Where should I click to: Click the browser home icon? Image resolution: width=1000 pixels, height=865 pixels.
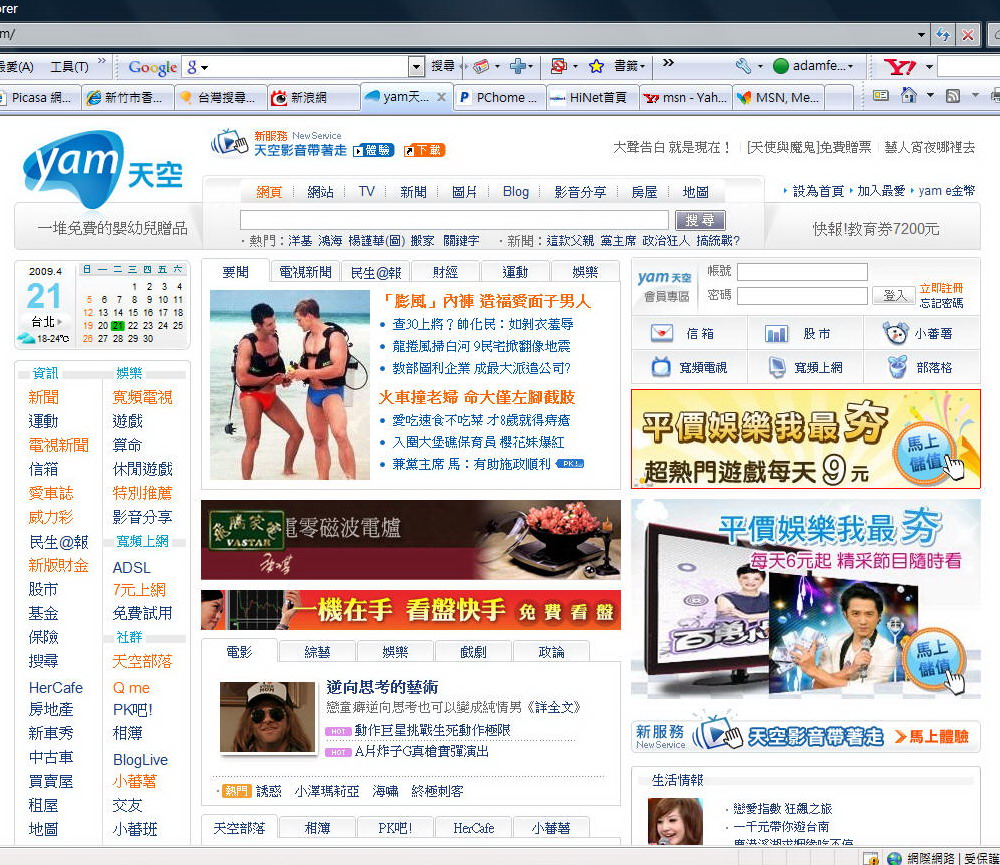point(909,96)
